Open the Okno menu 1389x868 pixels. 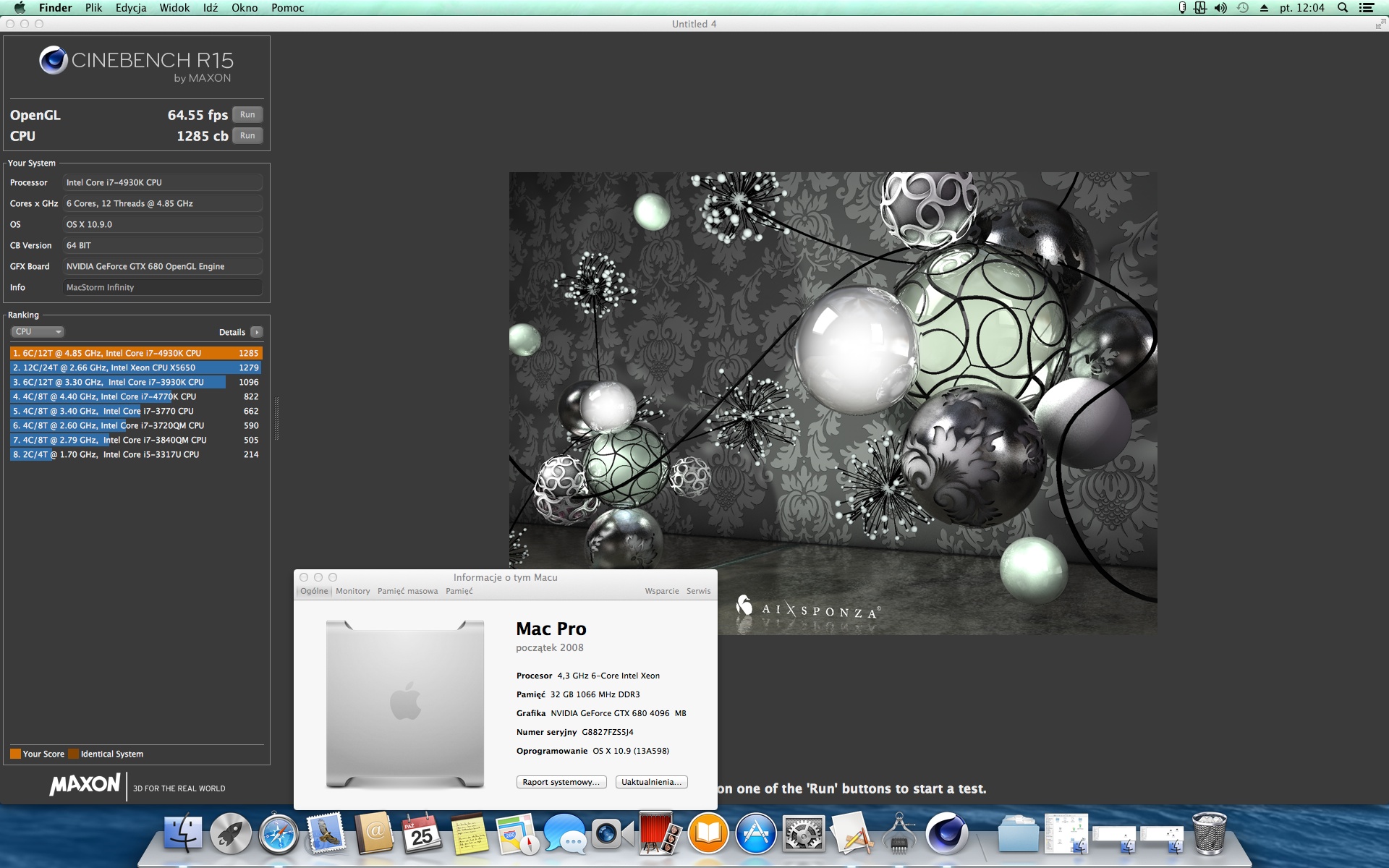(245, 8)
